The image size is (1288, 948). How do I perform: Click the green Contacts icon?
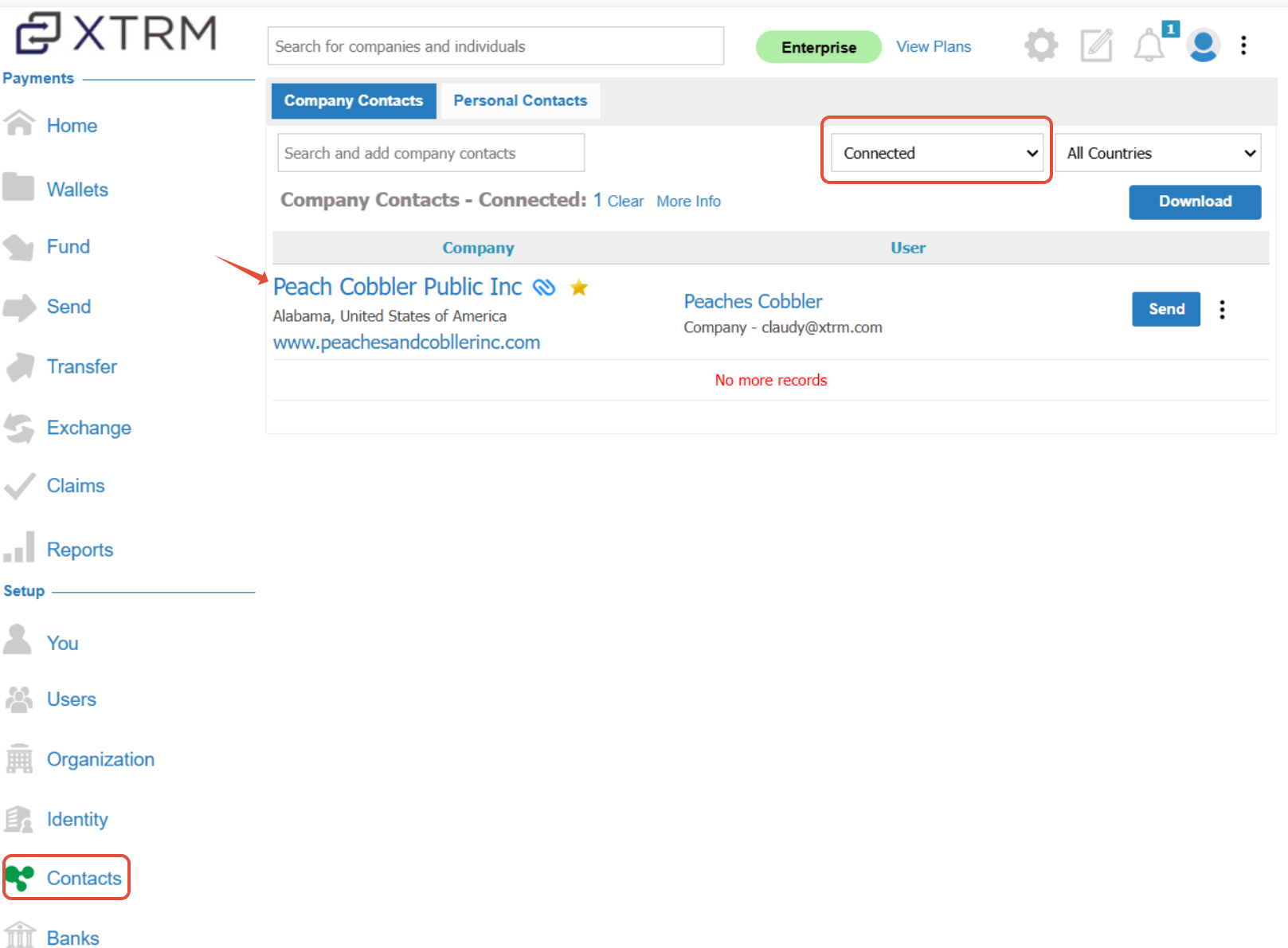pos(20,878)
